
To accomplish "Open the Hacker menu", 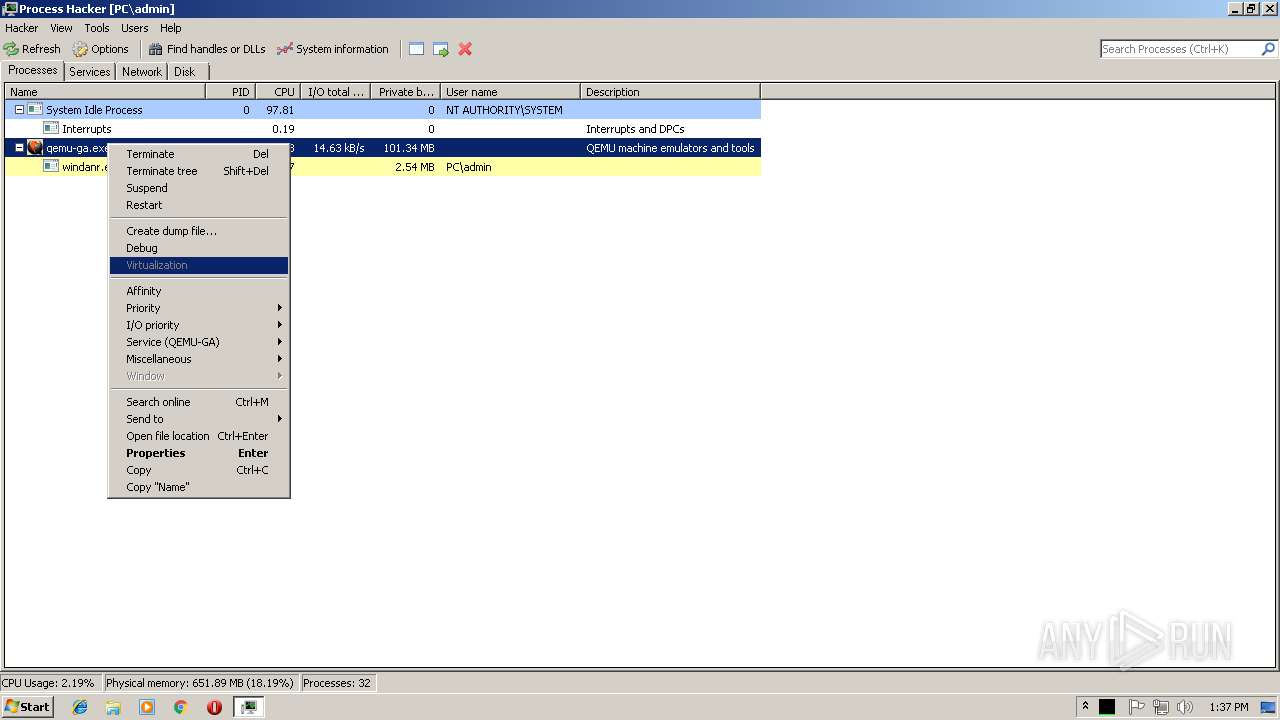I will [21, 28].
